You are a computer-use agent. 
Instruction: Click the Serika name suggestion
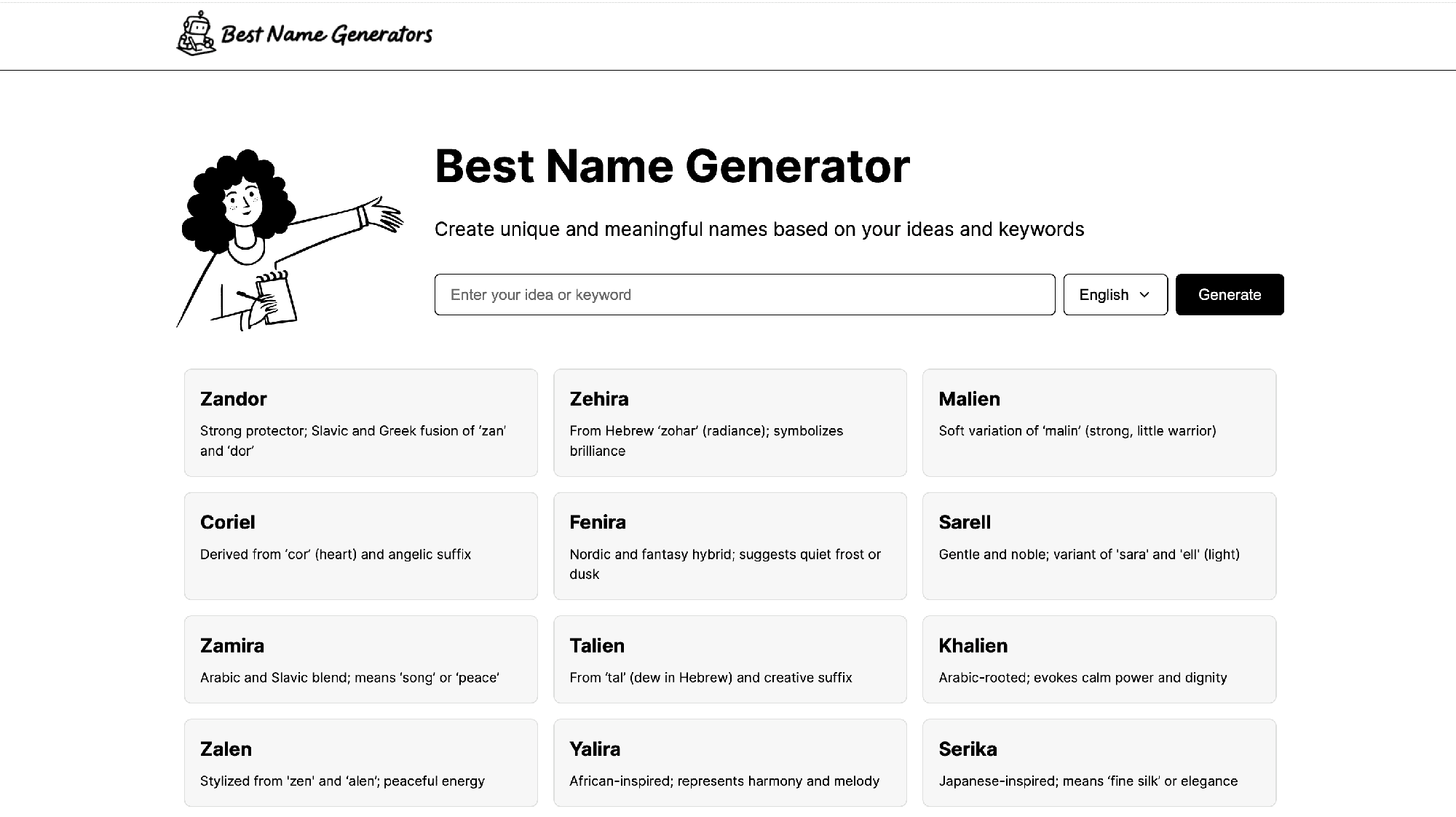pyautogui.click(x=1099, y=762)
